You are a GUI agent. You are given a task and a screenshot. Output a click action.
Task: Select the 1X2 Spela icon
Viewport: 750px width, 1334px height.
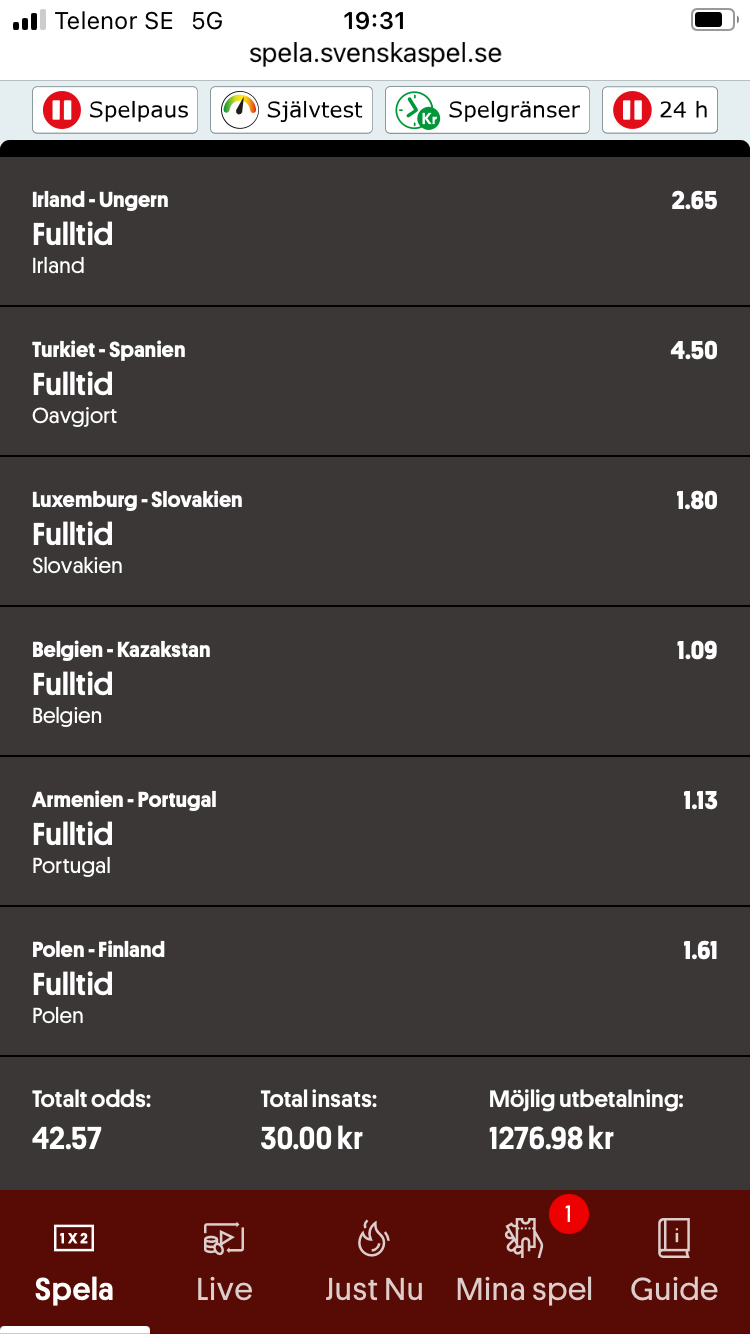tap(74, 1238)
